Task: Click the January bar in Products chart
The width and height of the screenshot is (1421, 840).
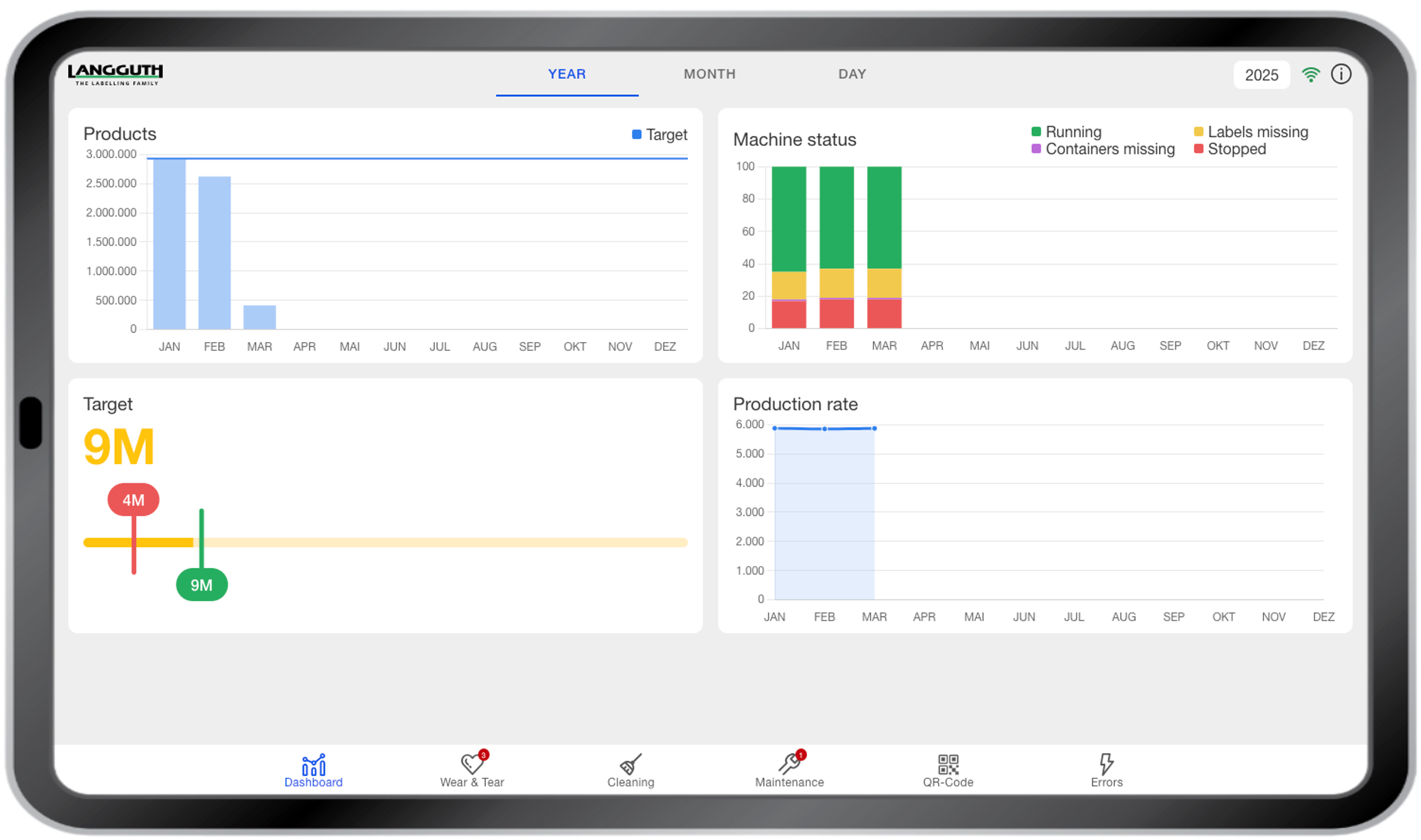Action: point(169,244)
